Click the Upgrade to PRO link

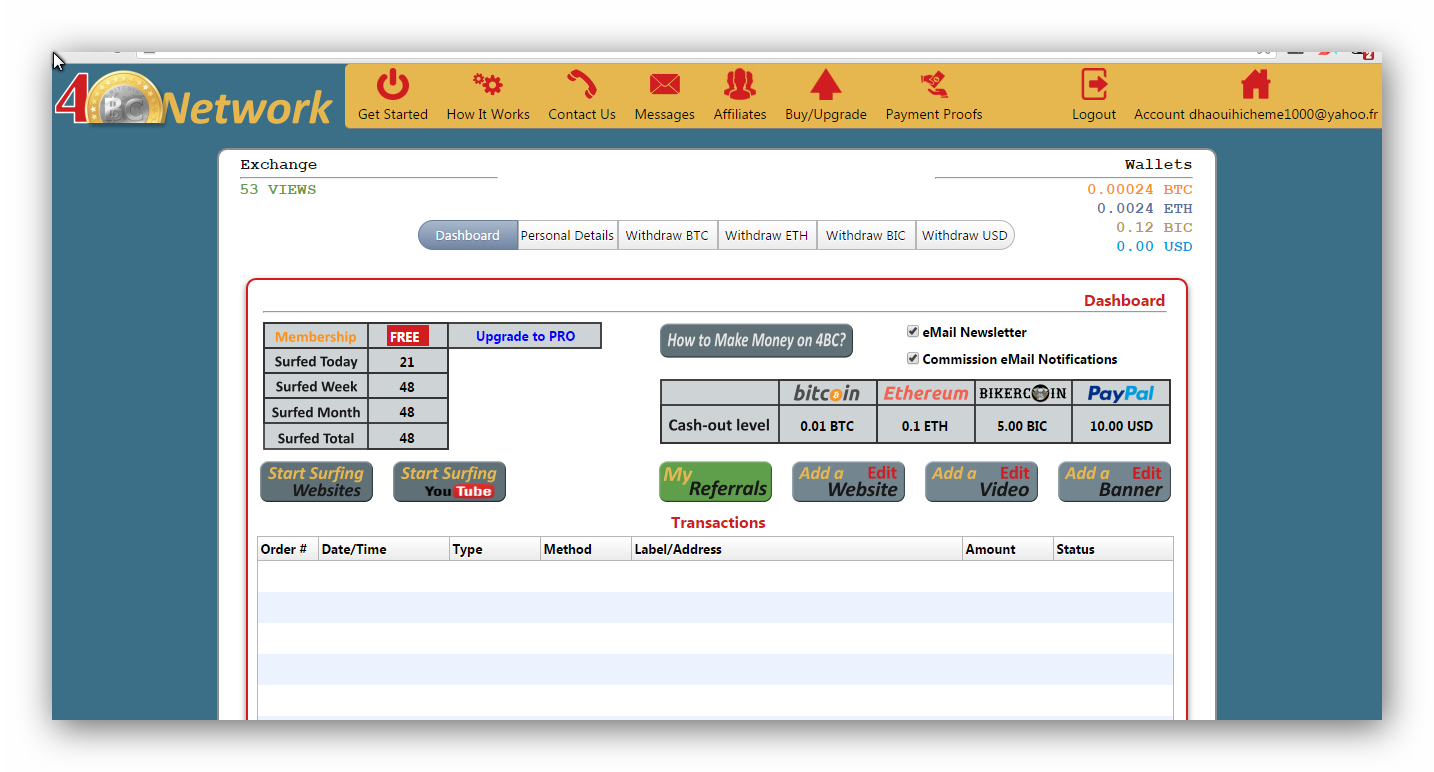click(x=525, y=336)
